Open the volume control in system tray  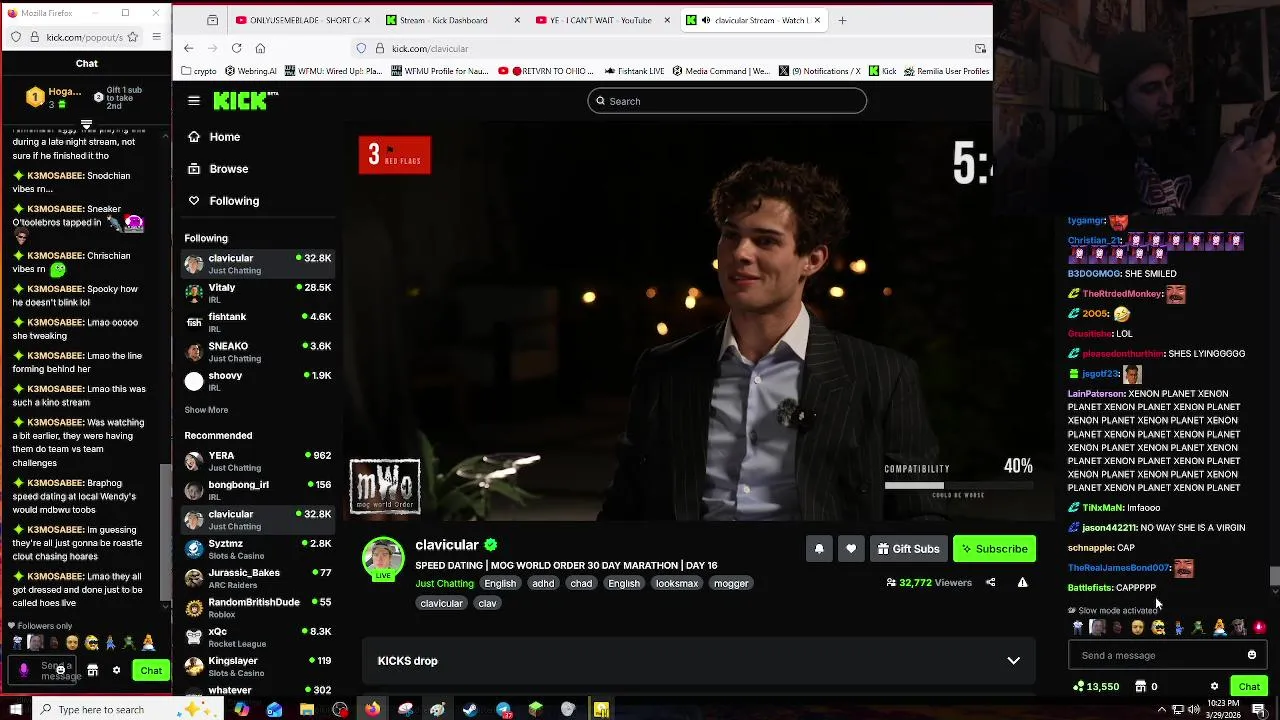click(x=1194, y=709)
